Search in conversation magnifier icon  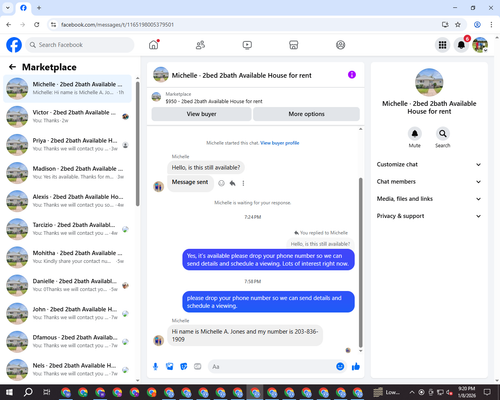(443, 134)
